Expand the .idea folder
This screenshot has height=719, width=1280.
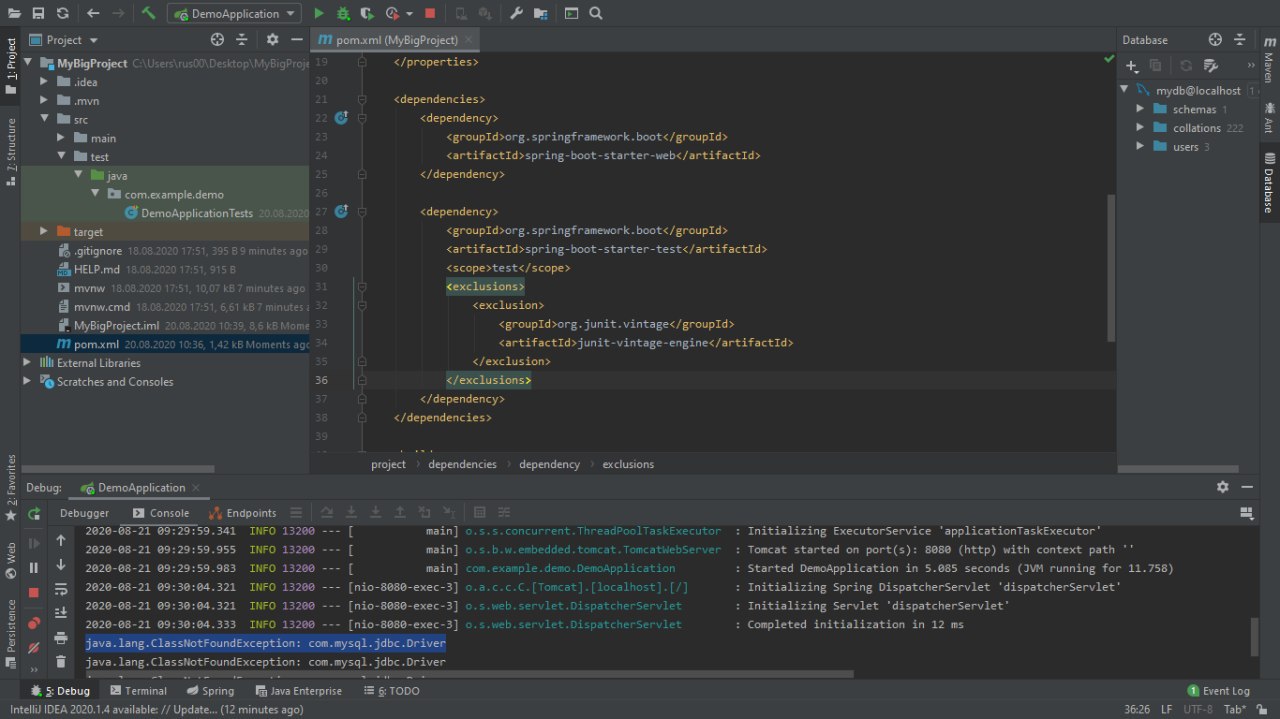pyautogui.click(x=44, y=82)
